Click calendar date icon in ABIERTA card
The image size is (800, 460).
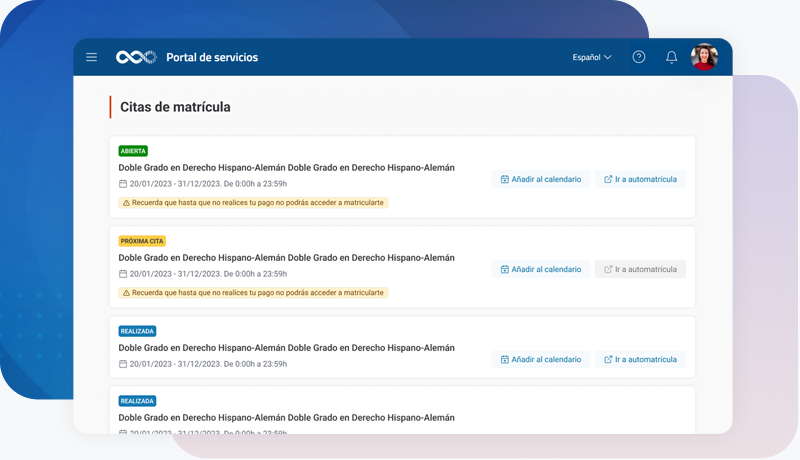(x=123, y=184)
